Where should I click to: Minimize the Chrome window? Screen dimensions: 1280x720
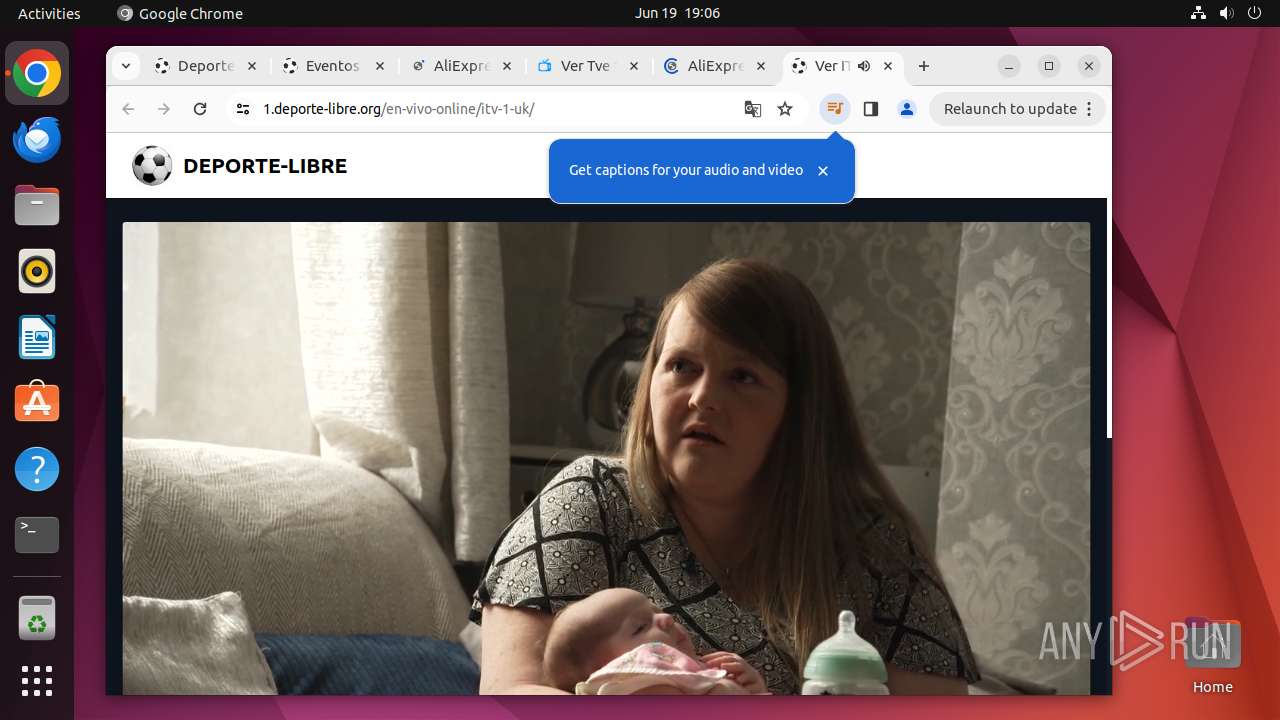click(x=1010, y=66)
